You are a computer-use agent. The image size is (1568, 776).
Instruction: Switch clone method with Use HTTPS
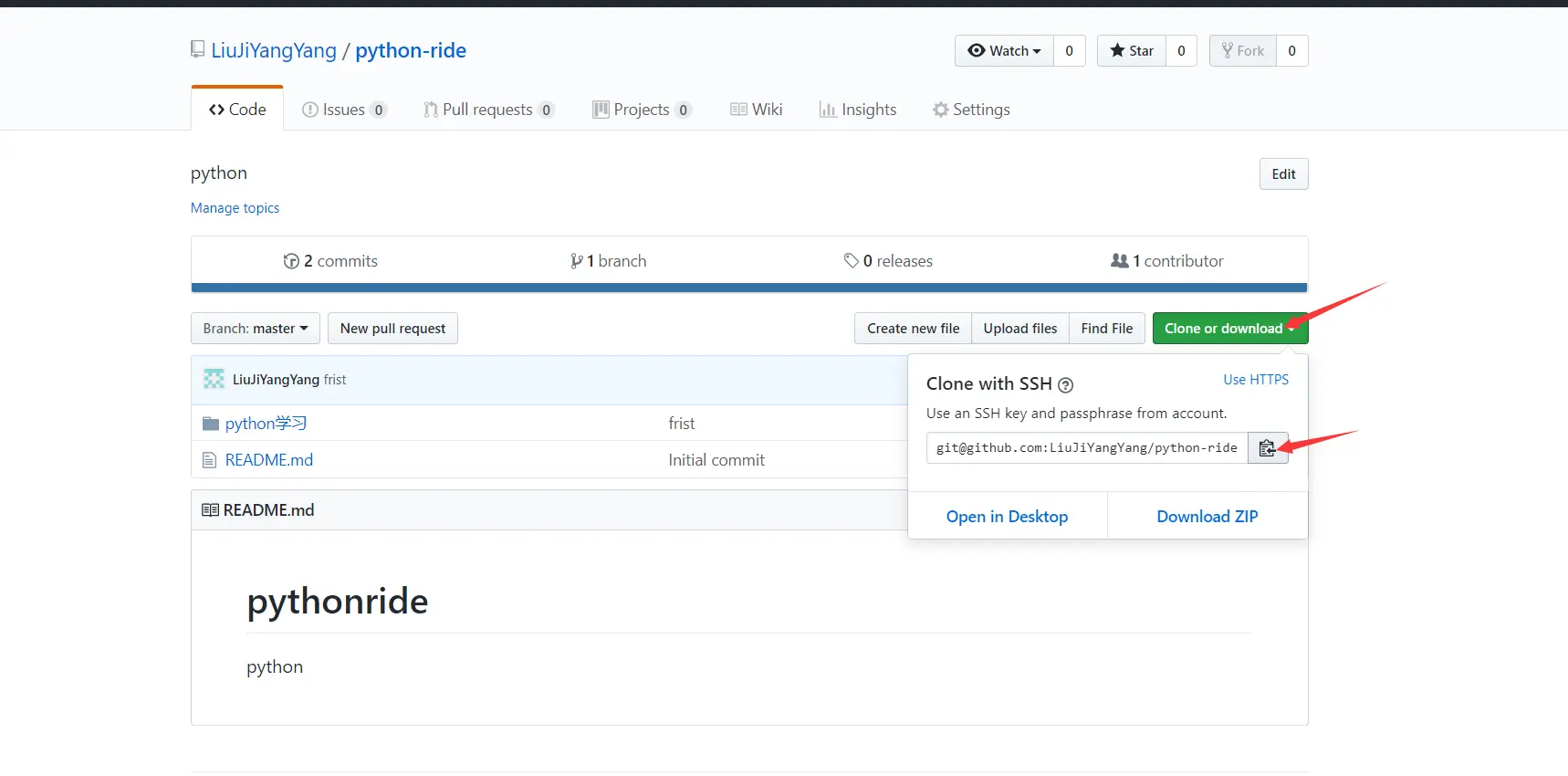1256,380
